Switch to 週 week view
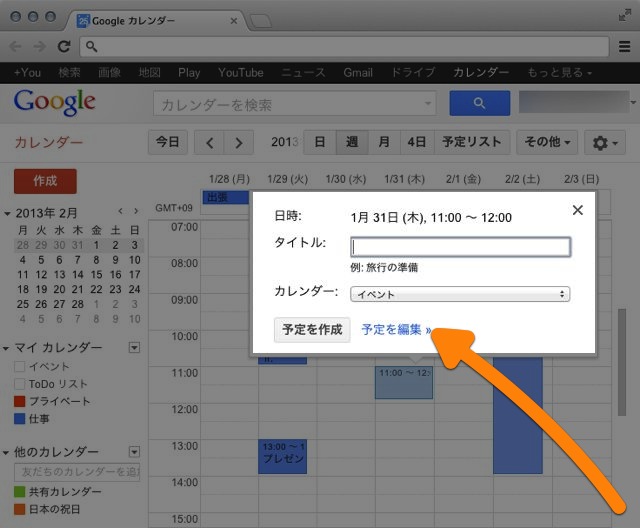The image size is (640, 528). point(352,142)
